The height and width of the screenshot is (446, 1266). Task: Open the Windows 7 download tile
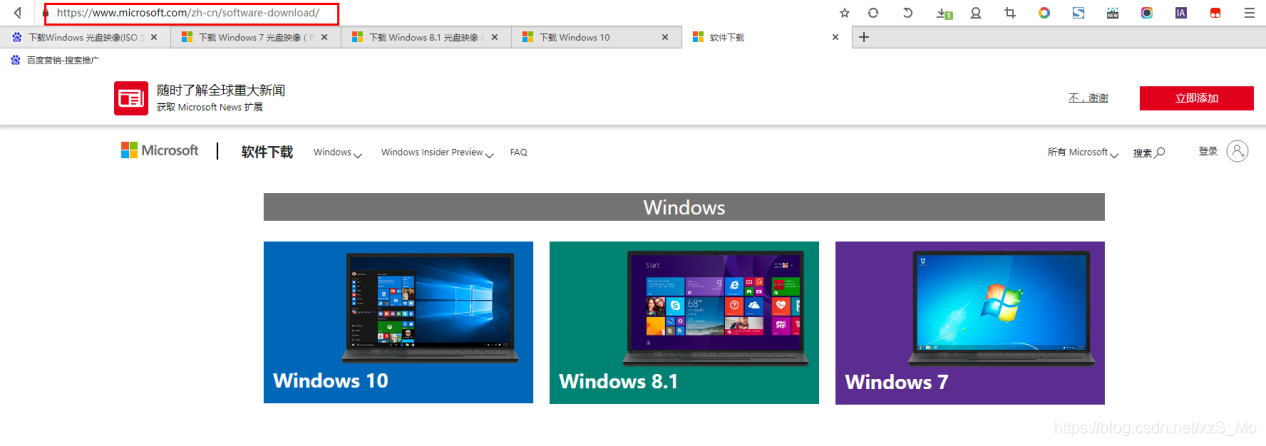(970, 322)
